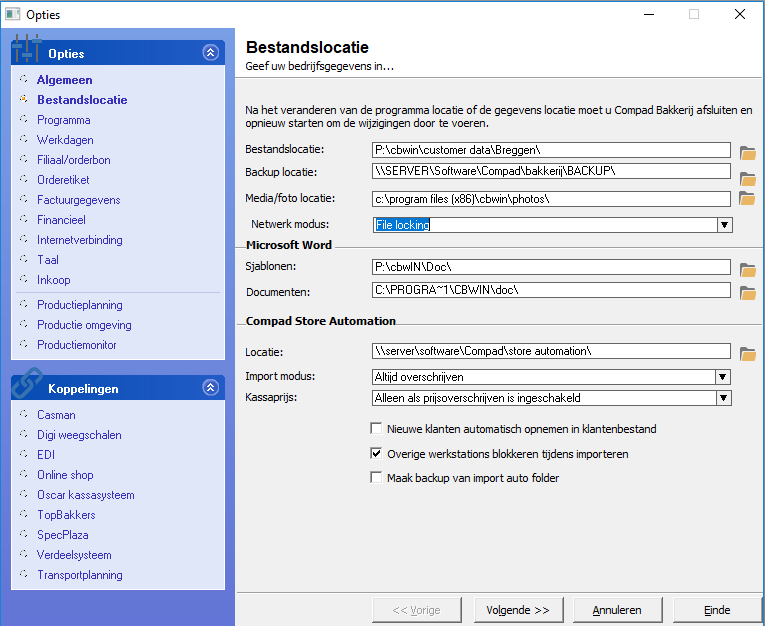Click the Opties sliders panel icon
765x626 pixels.
[x=26, y=48]
